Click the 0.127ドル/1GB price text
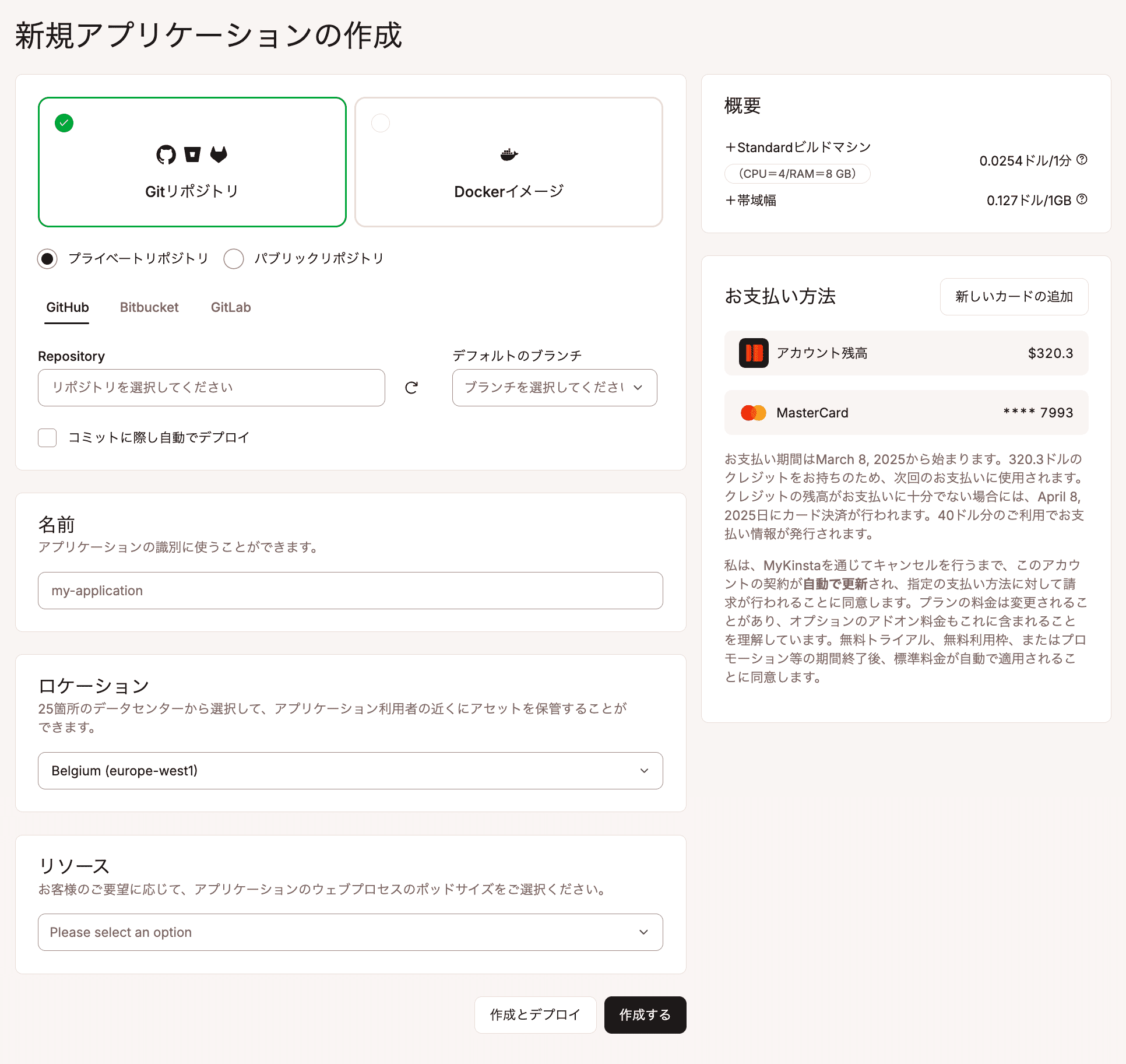Screen dimensions: 1126x1064 [x=1029, y=201]
